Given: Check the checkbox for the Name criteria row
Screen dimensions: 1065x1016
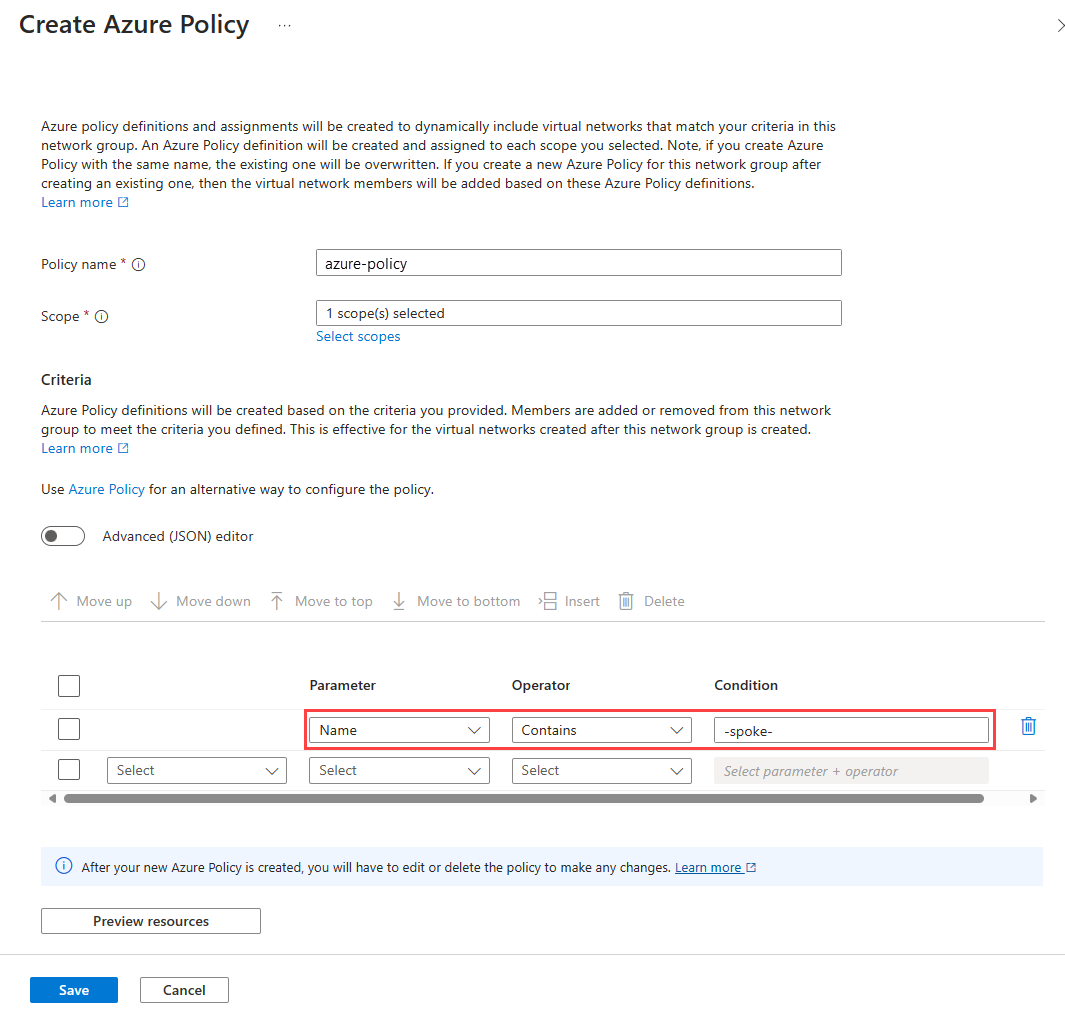Looking at the screenshot, I should coord(69,729).
